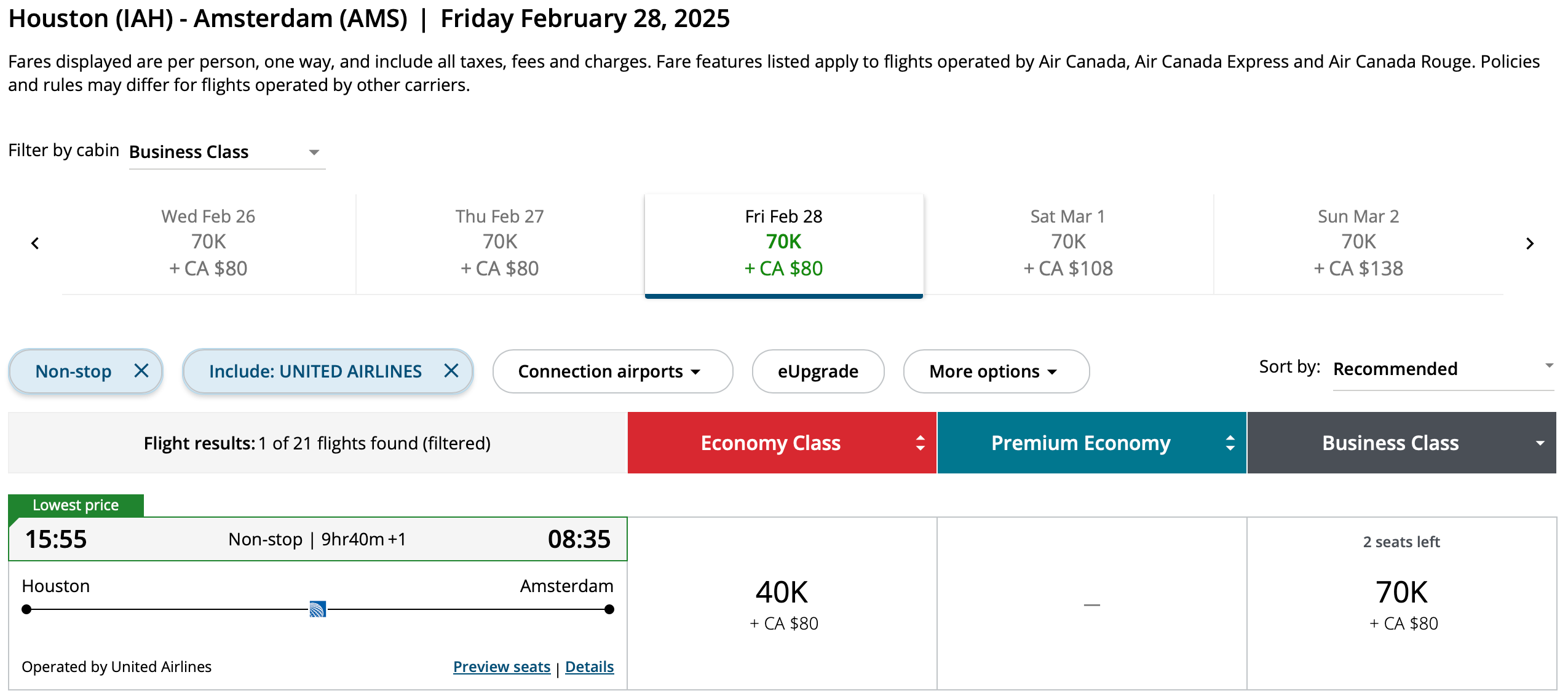Expand Connection airports dropdown
This screenshot has width=1568, height=696.
click(x=612, y=371)
